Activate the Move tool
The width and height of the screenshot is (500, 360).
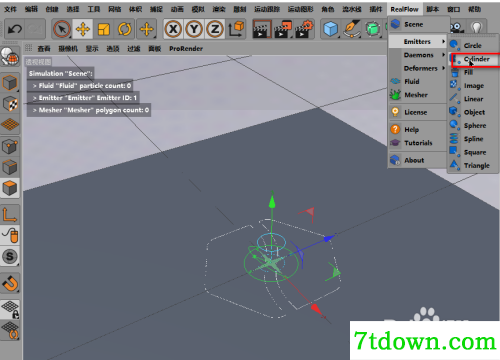click(83, 29)
